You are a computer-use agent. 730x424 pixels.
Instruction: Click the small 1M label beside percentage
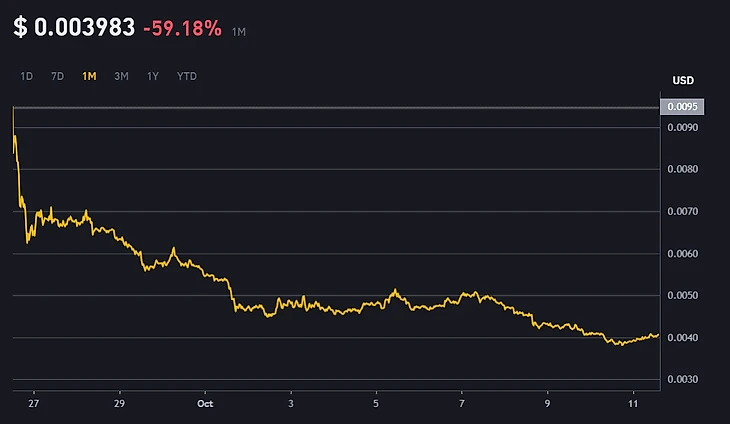click(239, 32)
